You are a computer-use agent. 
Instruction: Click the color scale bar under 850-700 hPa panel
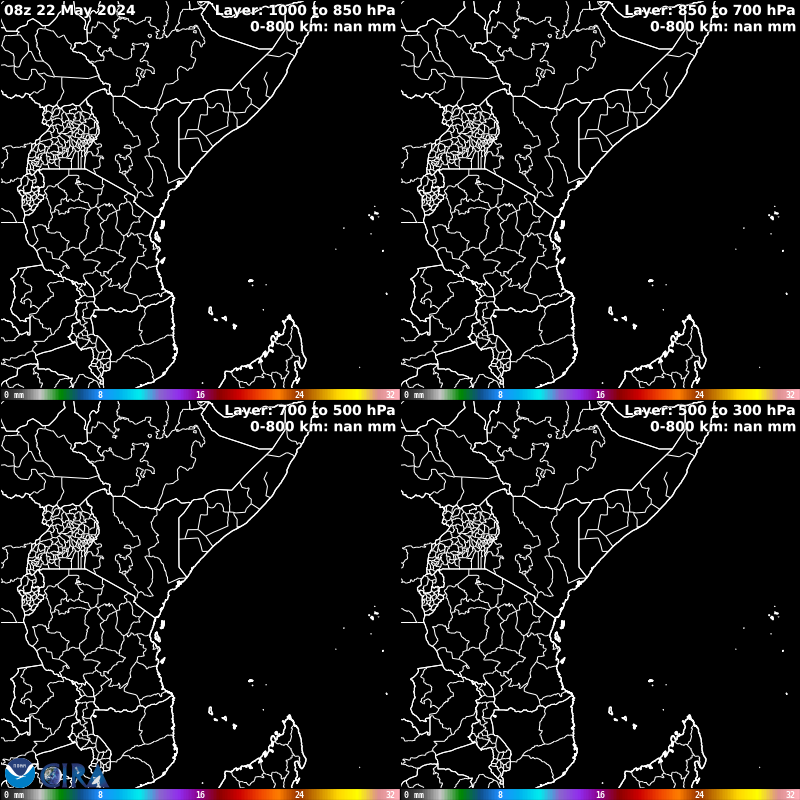pyautogui.click(x=600, y=394)
